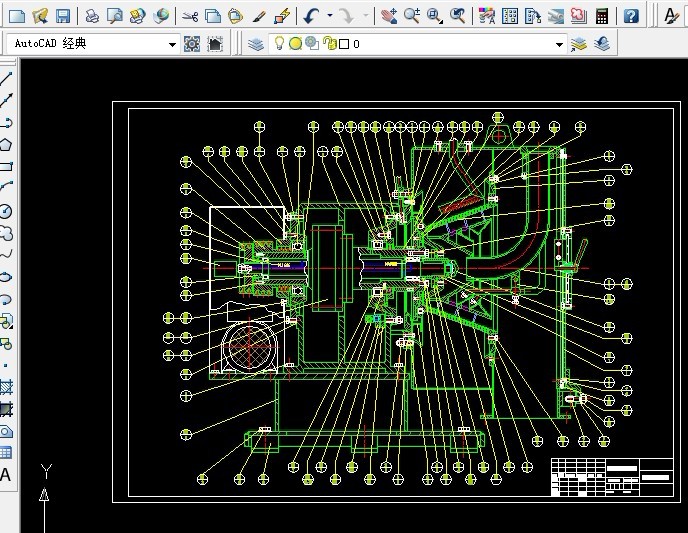Open the Block Editor
688x533 pixels.
coord(282,17)
